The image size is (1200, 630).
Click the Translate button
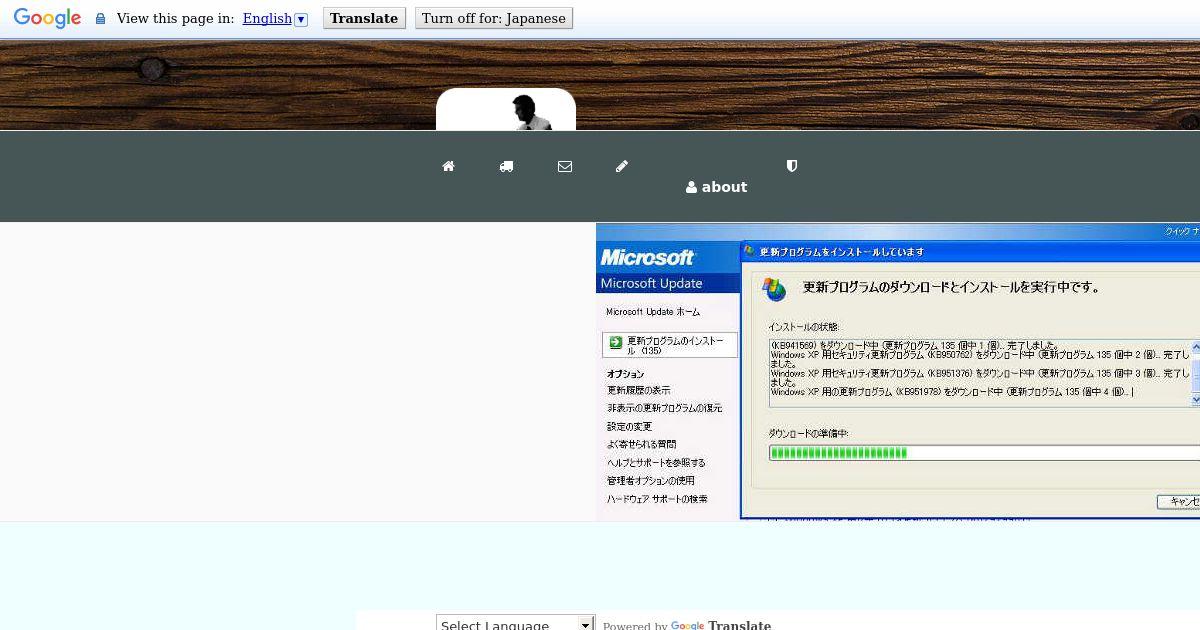364,18
